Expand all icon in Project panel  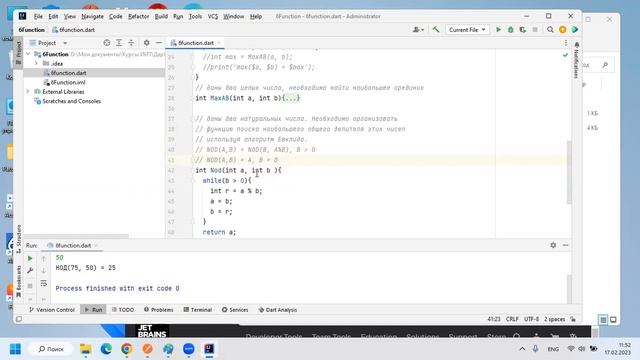tap(119, 43)
